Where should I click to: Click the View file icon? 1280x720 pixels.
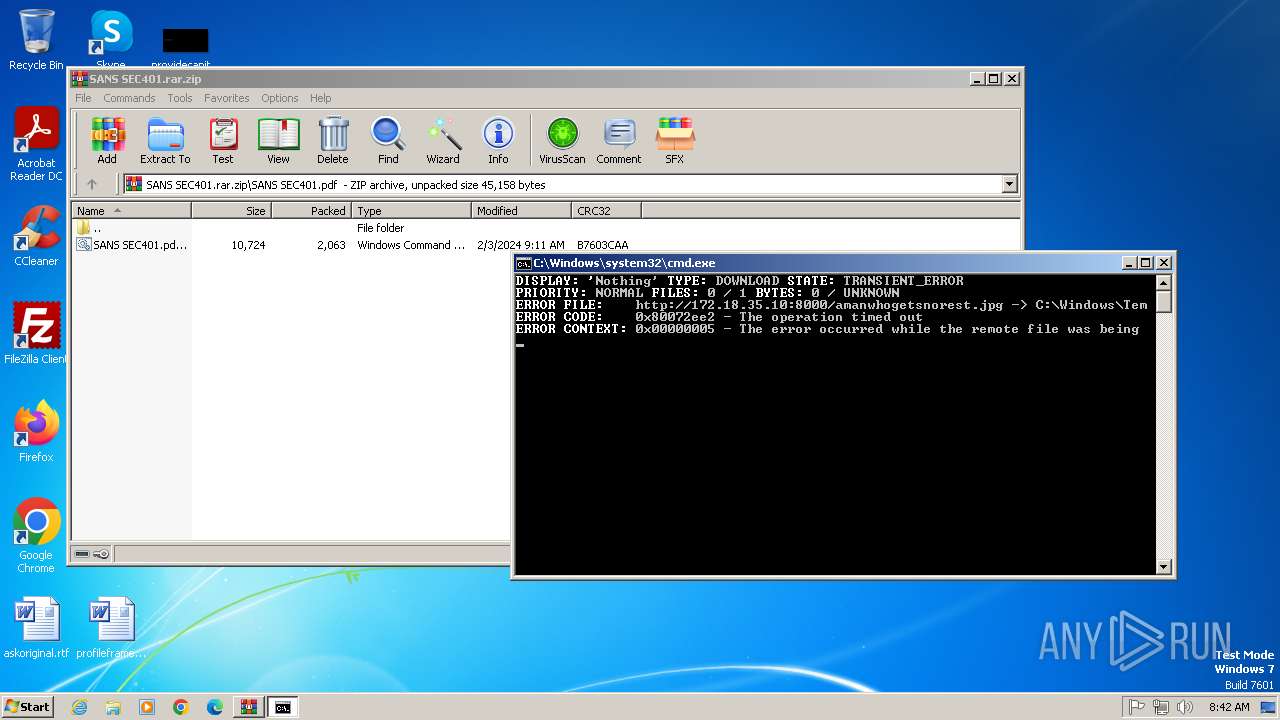[x=278, y=140]
